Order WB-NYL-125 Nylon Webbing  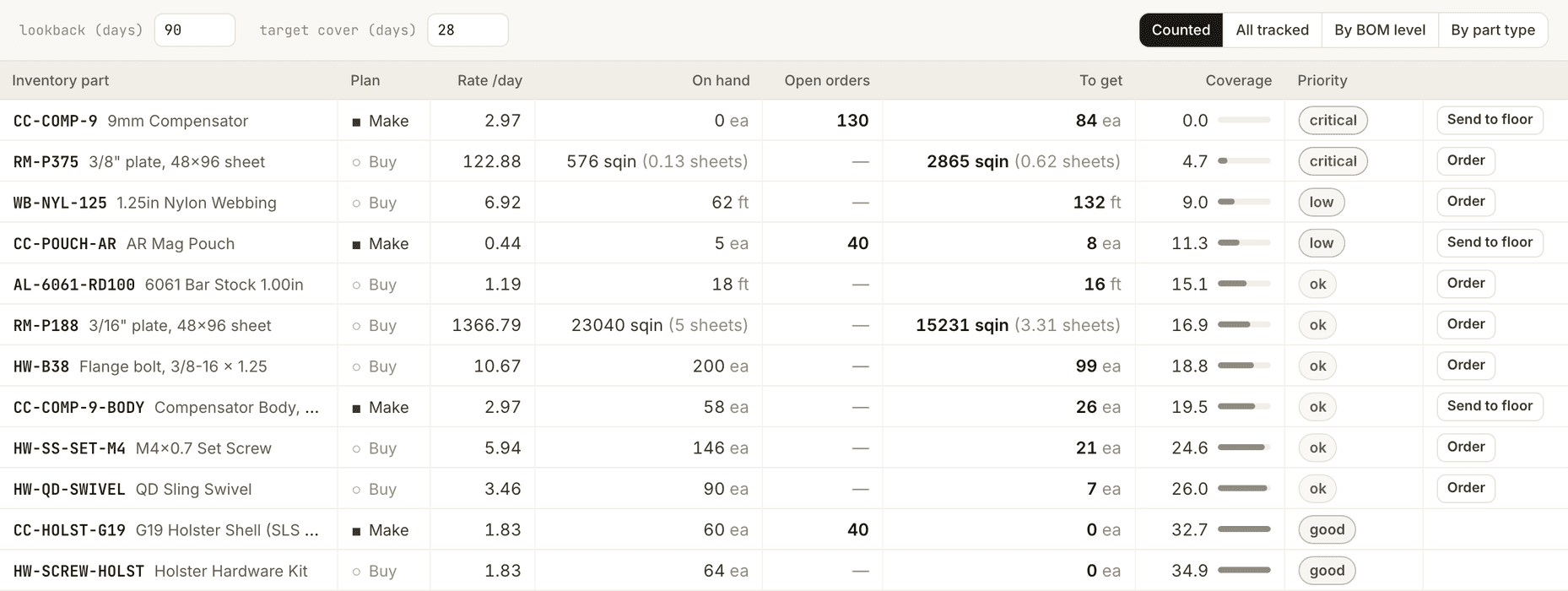tap(1466, 202)
